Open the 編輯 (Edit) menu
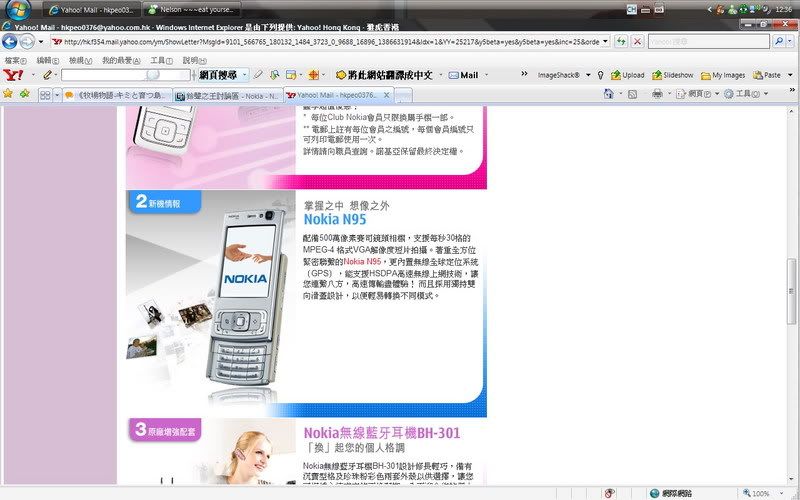 (x=47, y=60)
